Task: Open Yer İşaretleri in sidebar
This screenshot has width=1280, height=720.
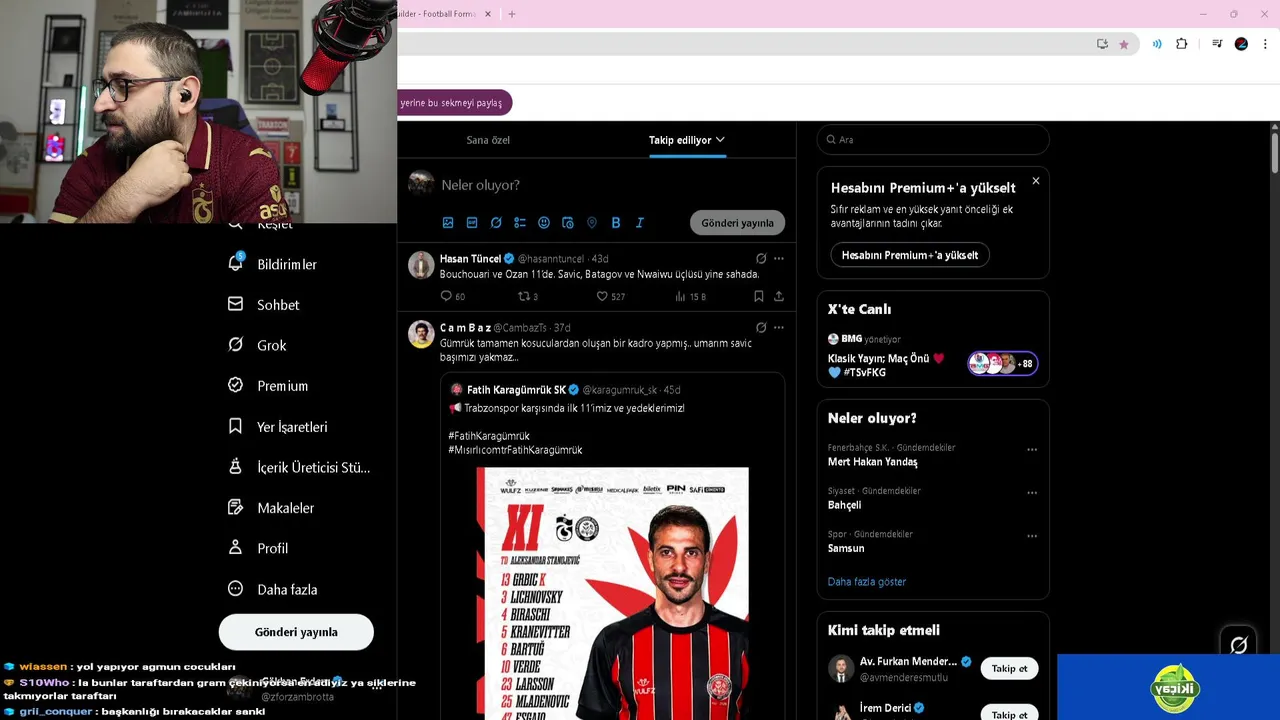Action: tap(278, 427)
